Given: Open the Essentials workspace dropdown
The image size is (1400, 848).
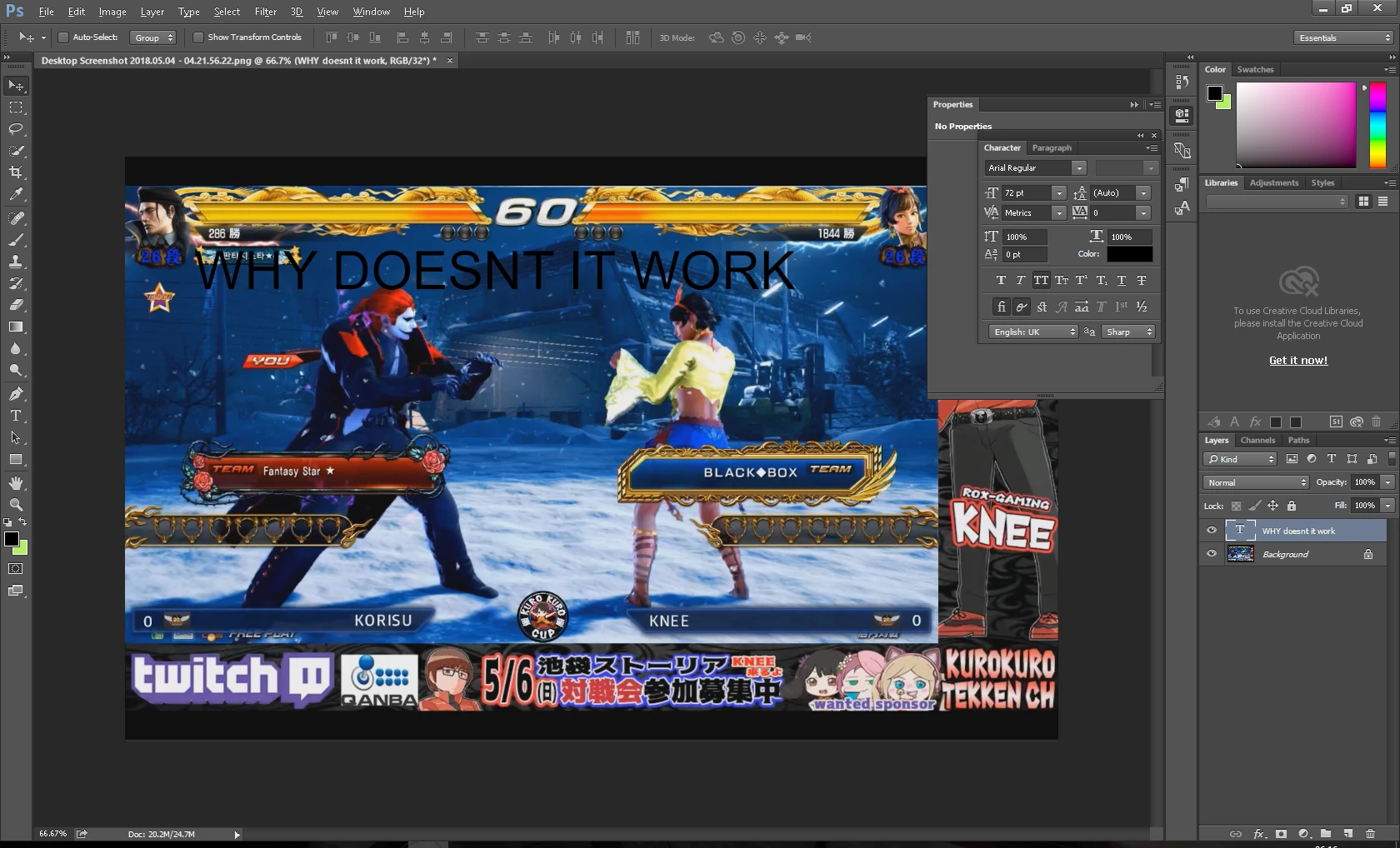Looking at the screenshot, I should pyautogui.click(x=1345, y=37).
